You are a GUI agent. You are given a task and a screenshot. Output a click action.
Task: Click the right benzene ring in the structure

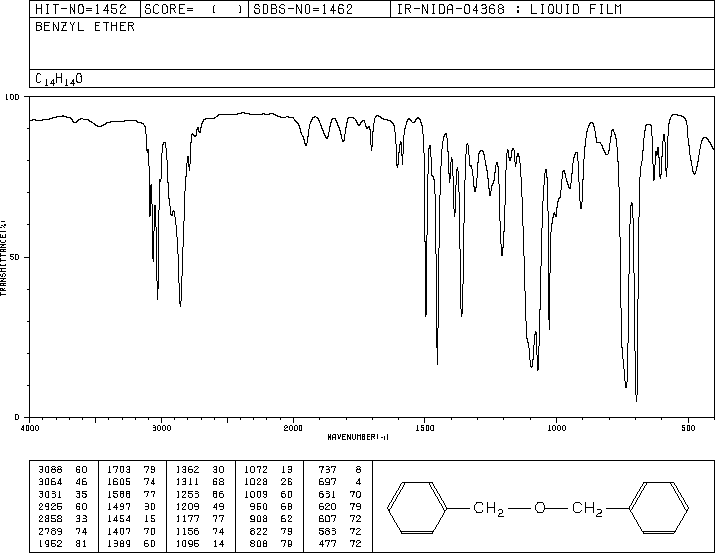[x=659, y=508]
